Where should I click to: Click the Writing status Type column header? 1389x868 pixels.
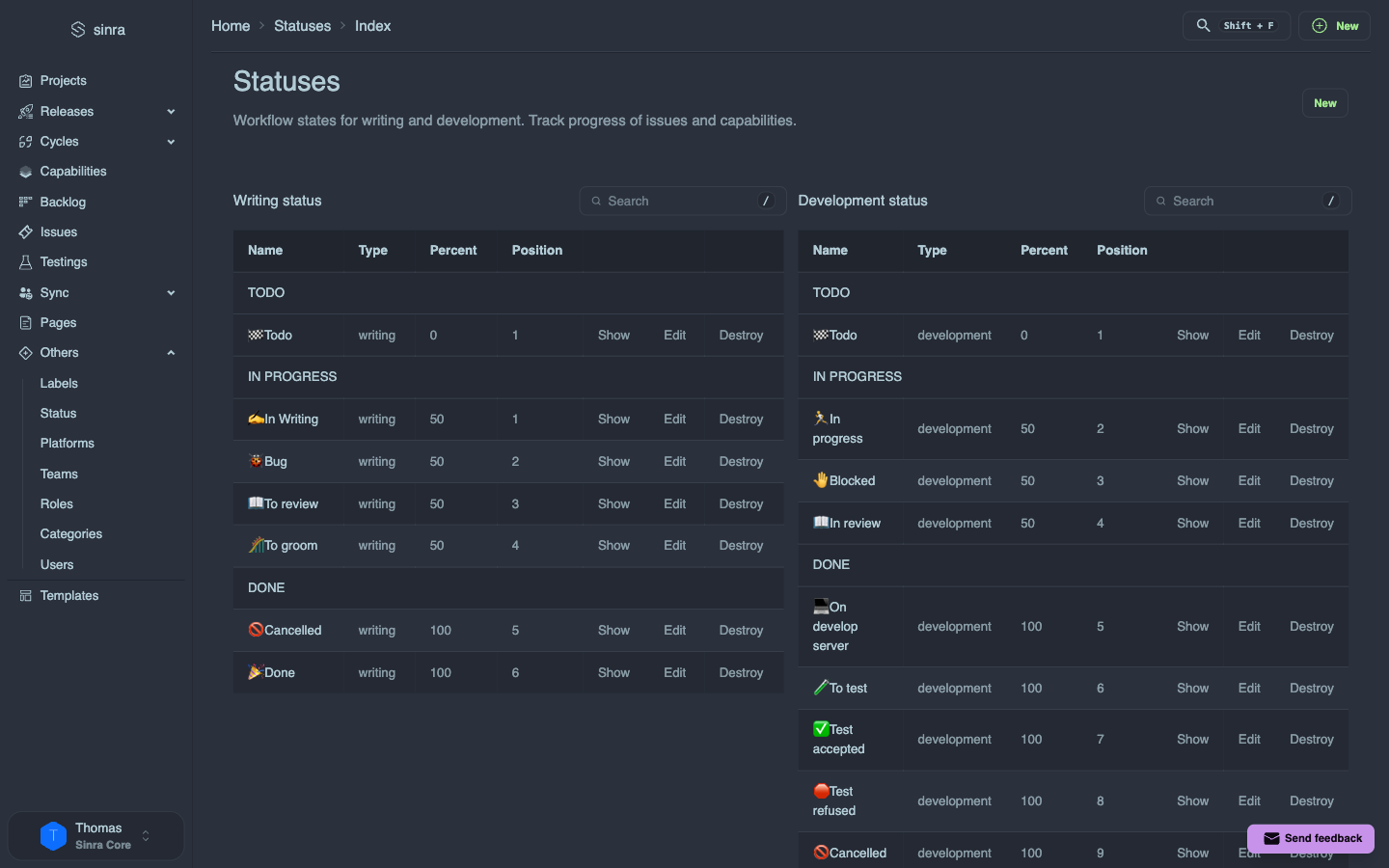pos(373,251)
